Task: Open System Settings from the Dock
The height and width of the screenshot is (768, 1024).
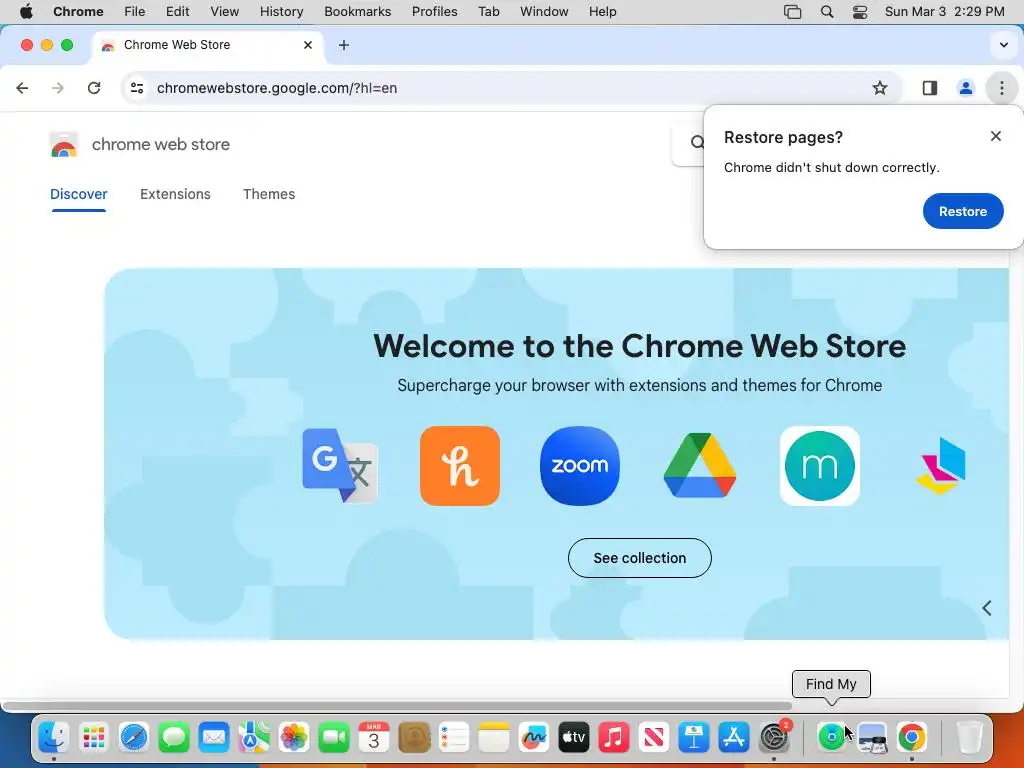Action: click(x=775, y=738)
